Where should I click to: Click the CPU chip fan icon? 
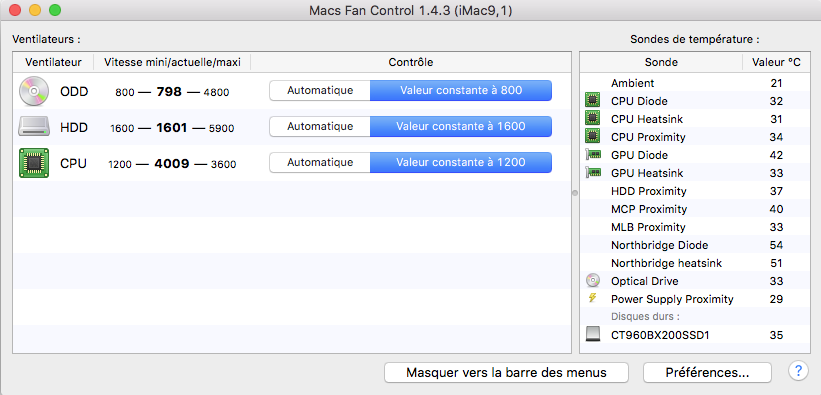[34, 163]
